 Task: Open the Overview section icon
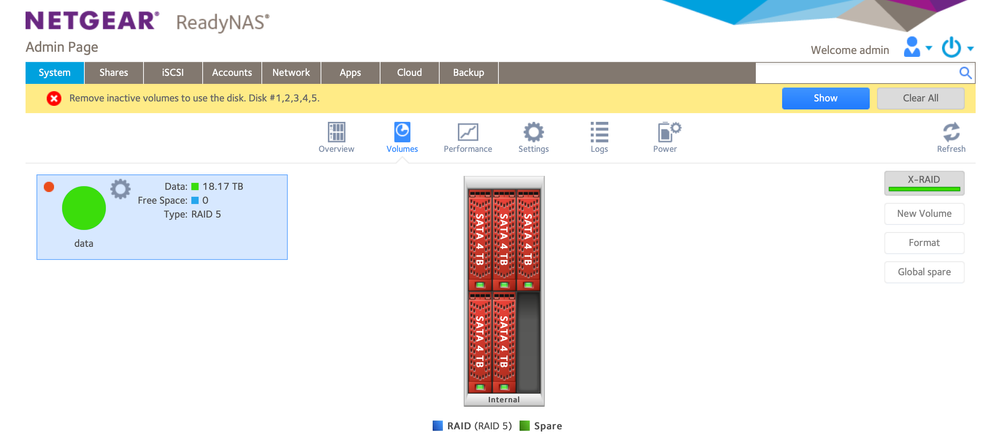point(336,132)
